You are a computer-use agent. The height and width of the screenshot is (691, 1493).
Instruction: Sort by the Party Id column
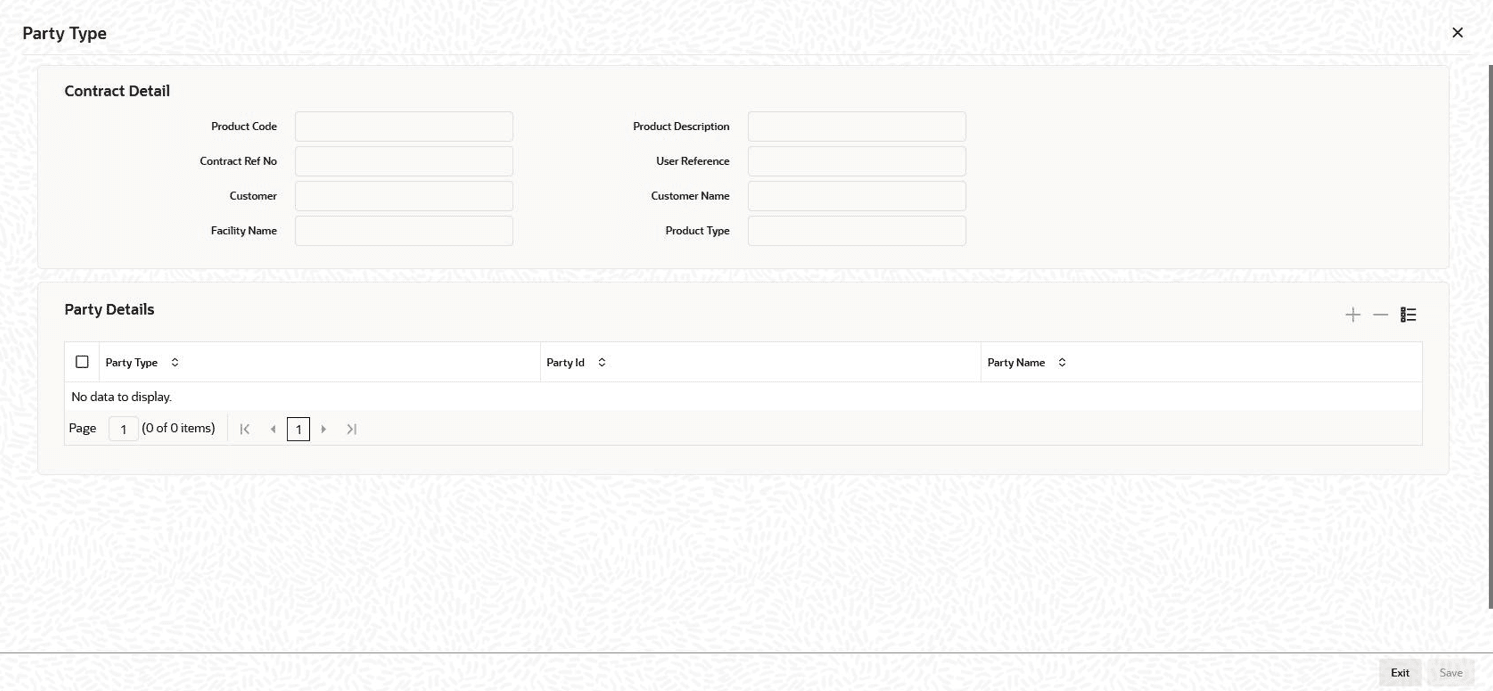[x=602, y=363]
